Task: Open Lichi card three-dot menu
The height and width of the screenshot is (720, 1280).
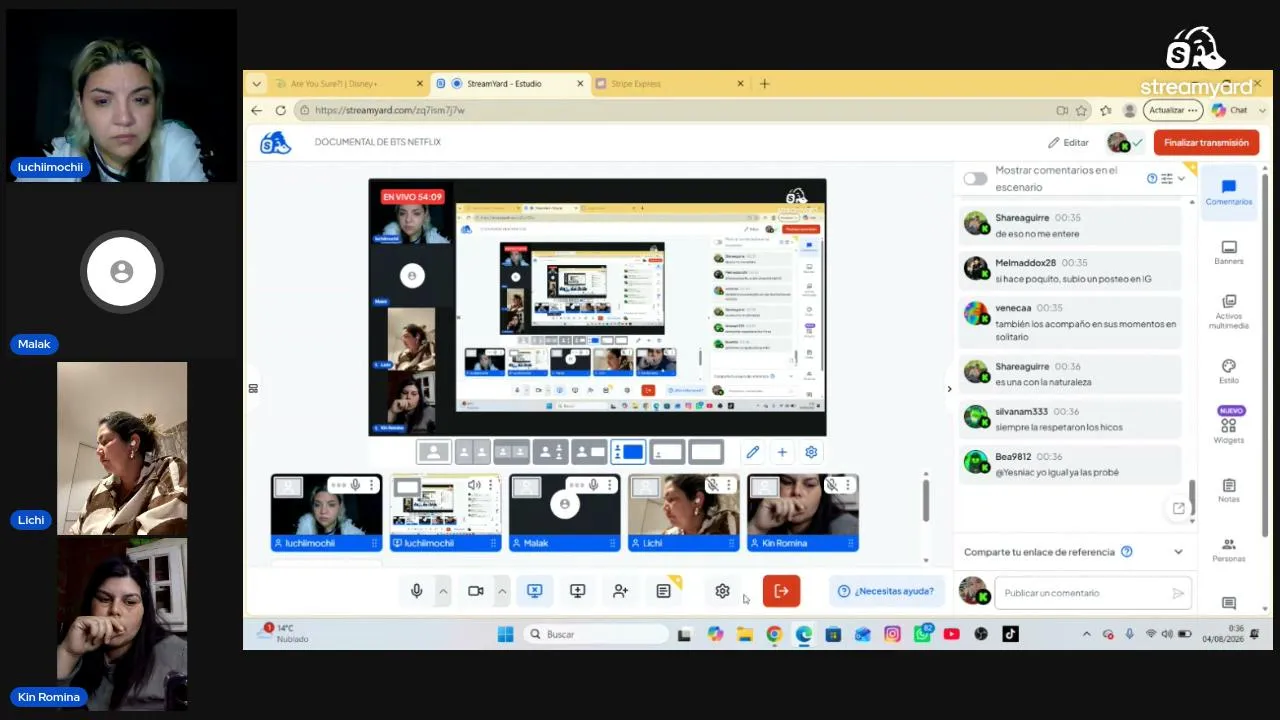Action: point(728,485)
